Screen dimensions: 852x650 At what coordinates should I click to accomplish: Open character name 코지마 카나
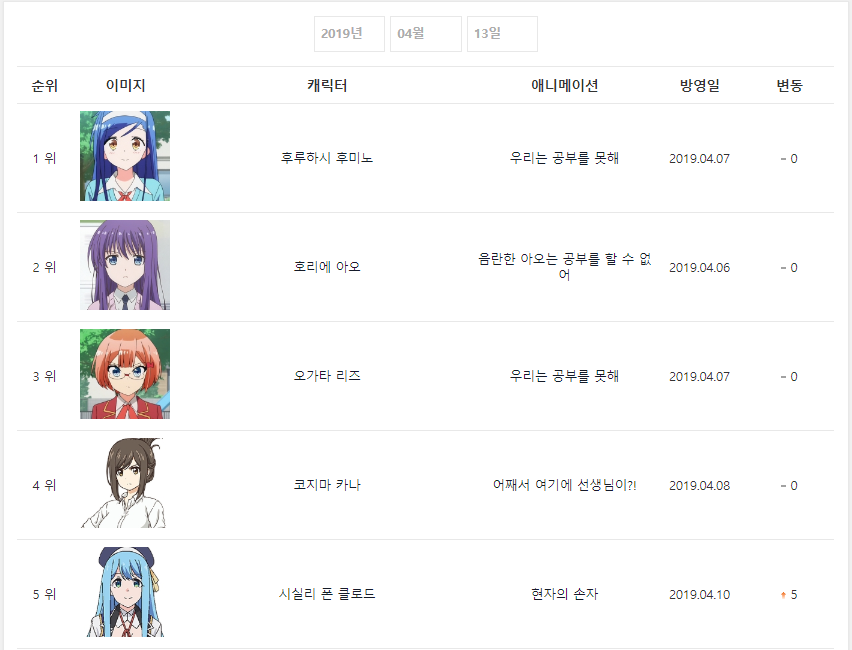click(x=327, y=485)
